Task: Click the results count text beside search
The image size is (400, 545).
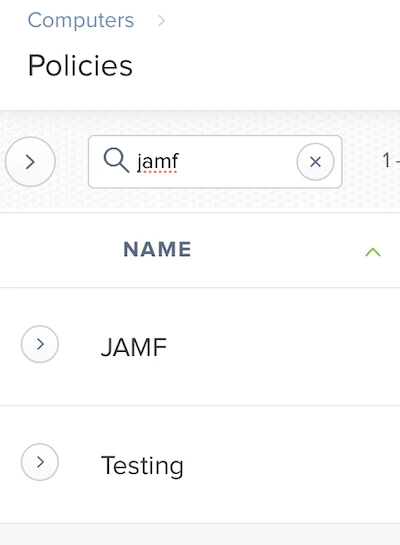Action: pyautogui.click(x=391, y=161)
